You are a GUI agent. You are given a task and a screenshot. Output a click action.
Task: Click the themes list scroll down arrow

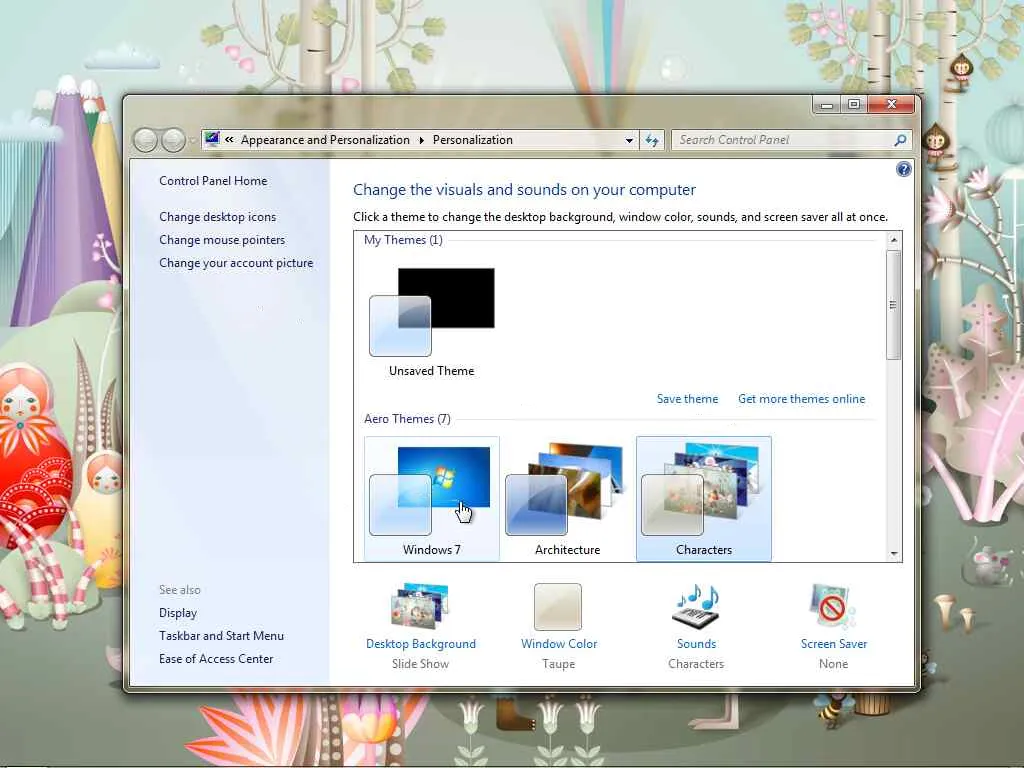tap(894, 554)
